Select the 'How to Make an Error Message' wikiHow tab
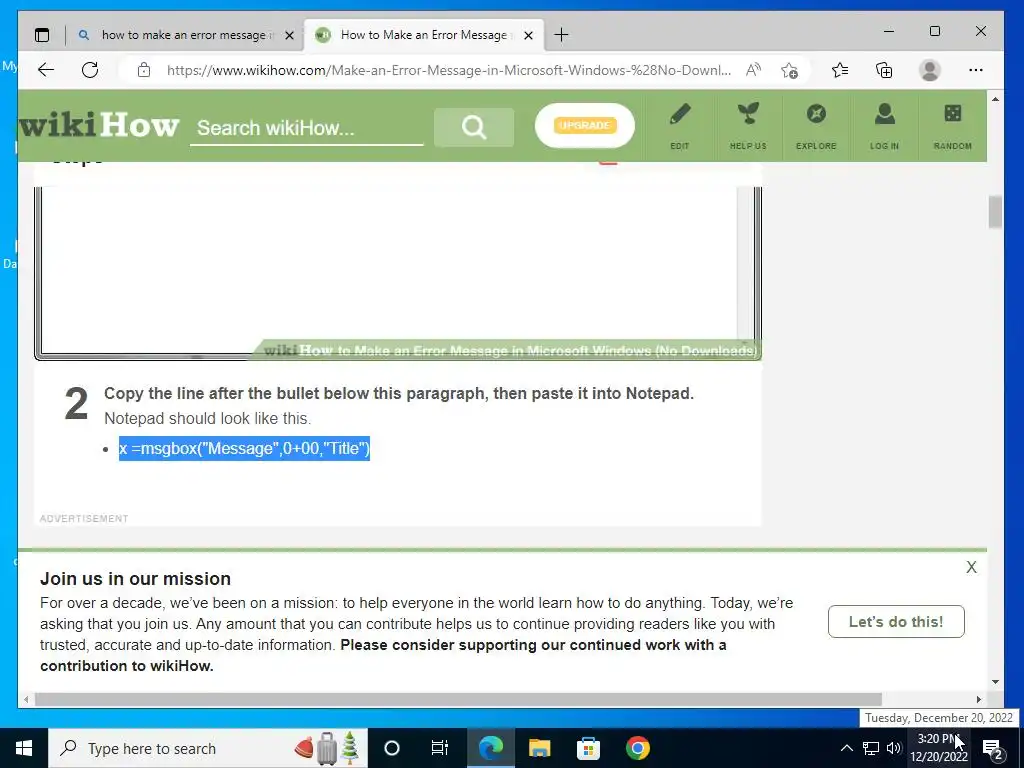 pyautogui.click(x=423, y=35)
